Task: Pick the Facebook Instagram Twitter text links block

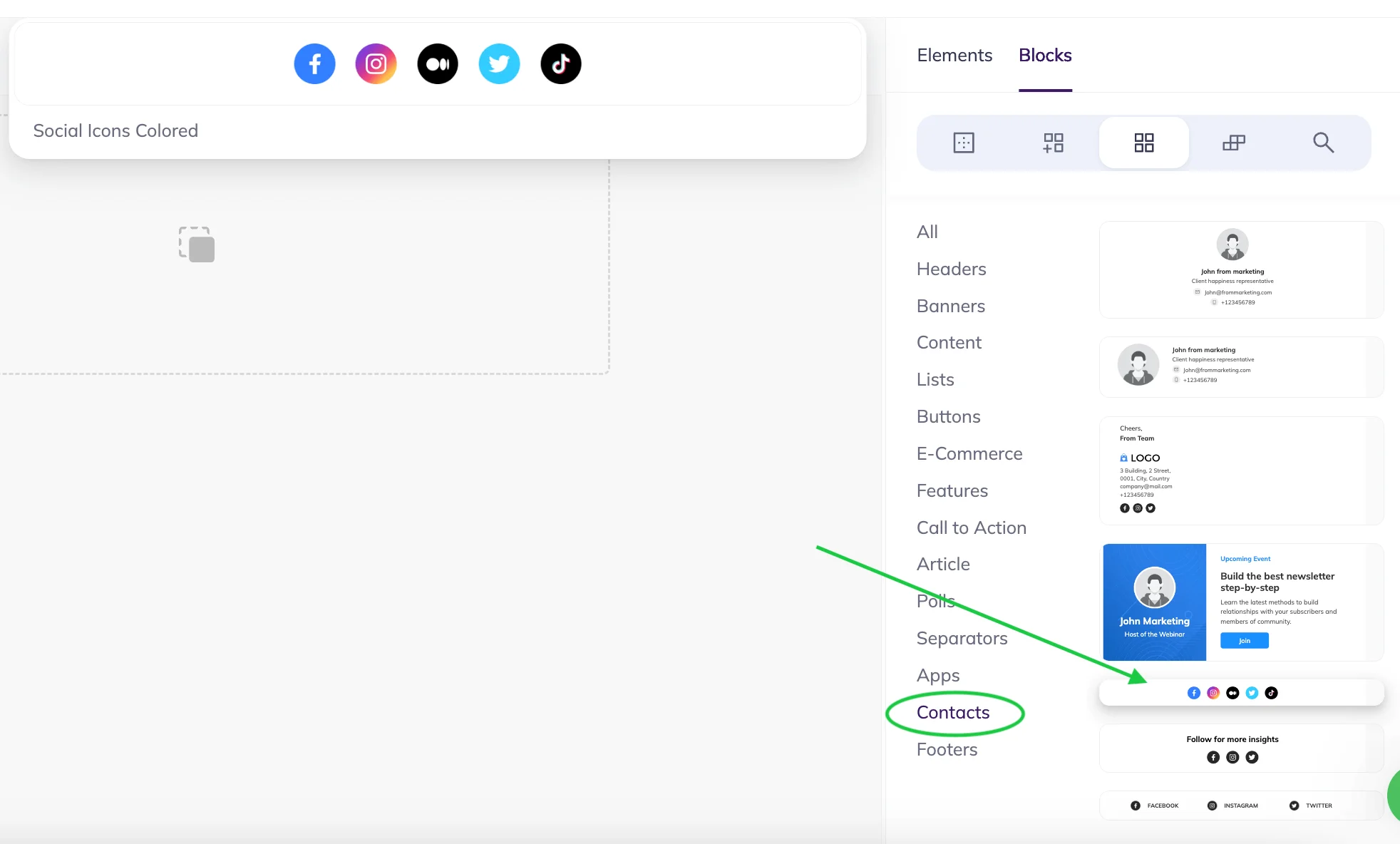Action: click(x=1241, y=806)
